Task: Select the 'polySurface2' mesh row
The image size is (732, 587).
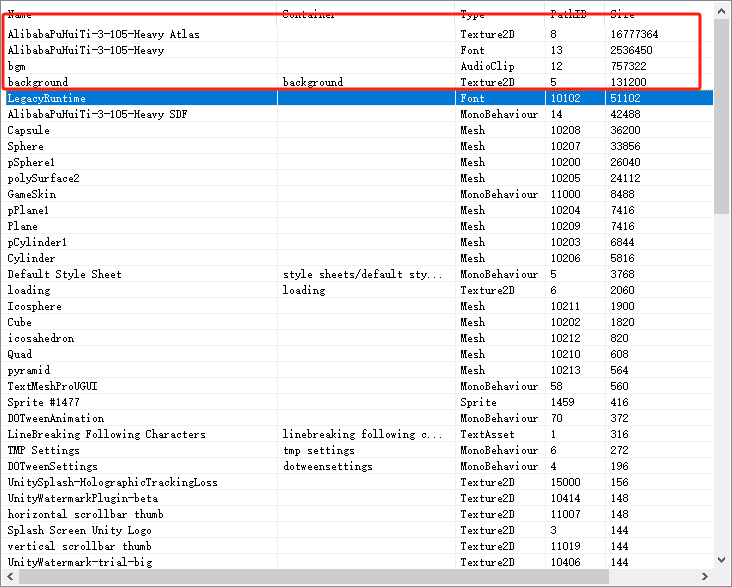Action: click(x=358, y=178)
